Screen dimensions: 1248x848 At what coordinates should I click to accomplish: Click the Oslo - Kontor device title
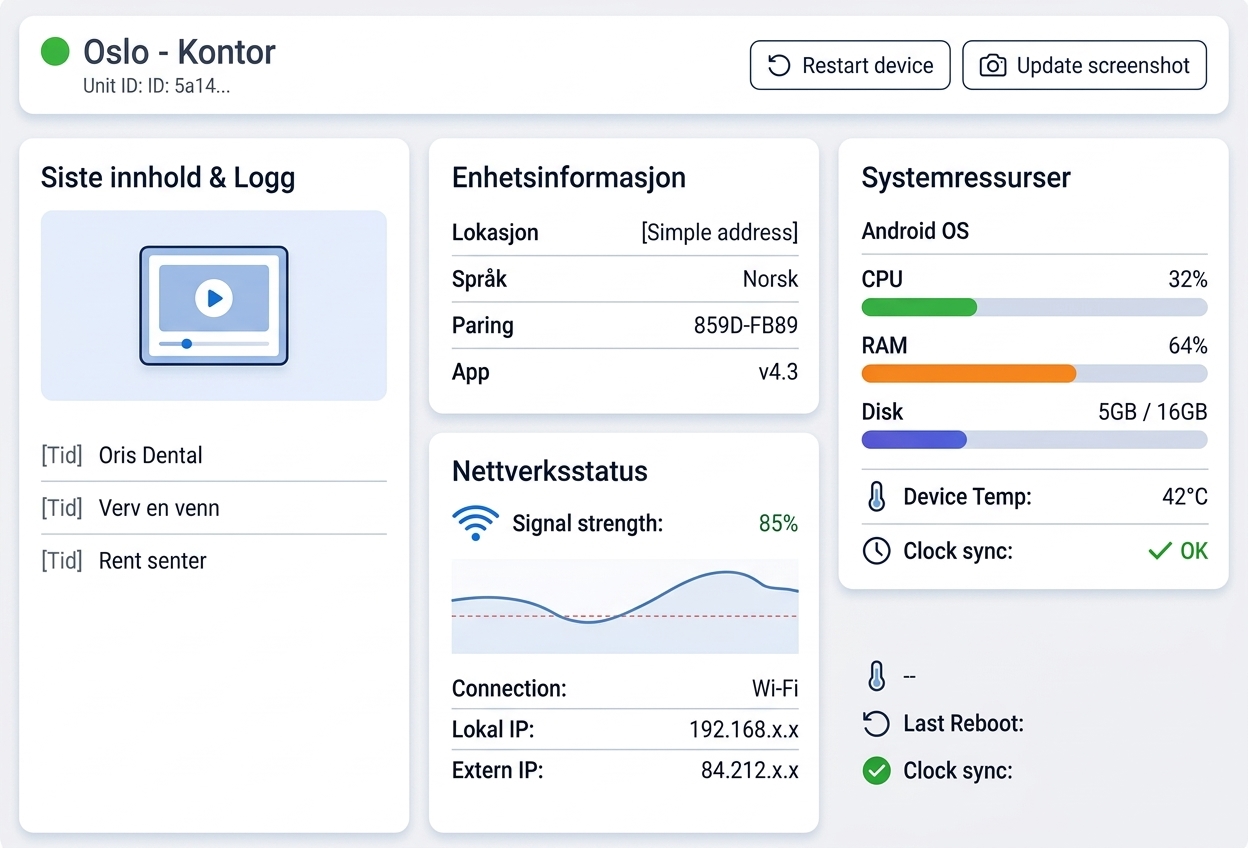coord(179,52)
